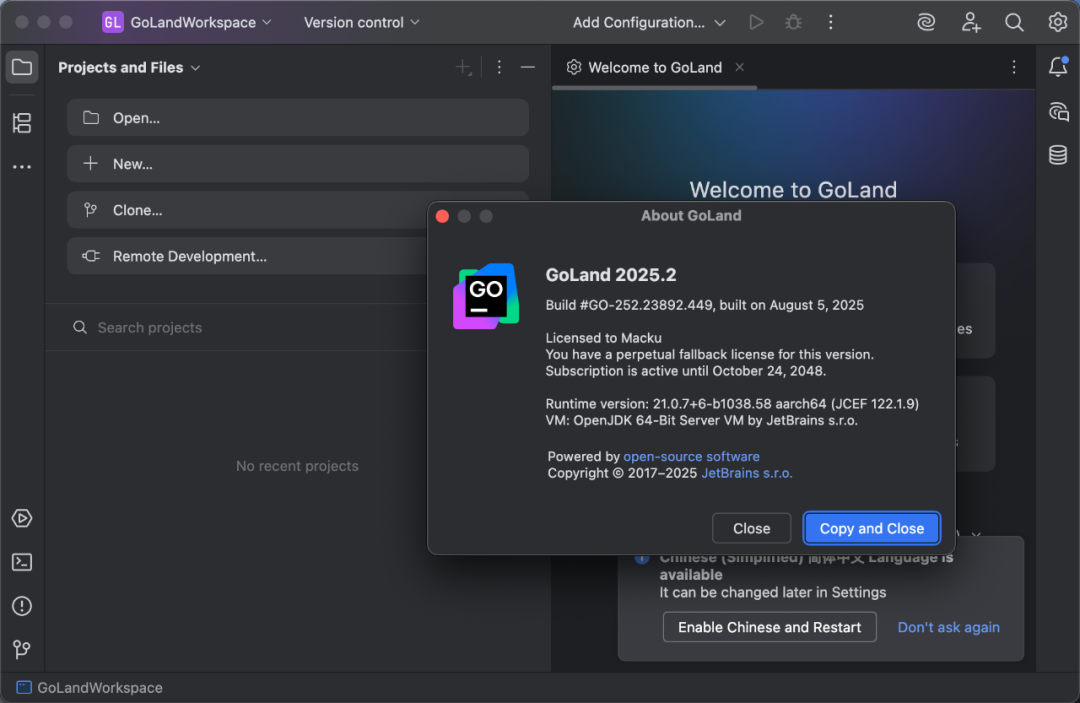Click Copy and Close button
This screenshot has height=703, width=1080.
[872, 528]
